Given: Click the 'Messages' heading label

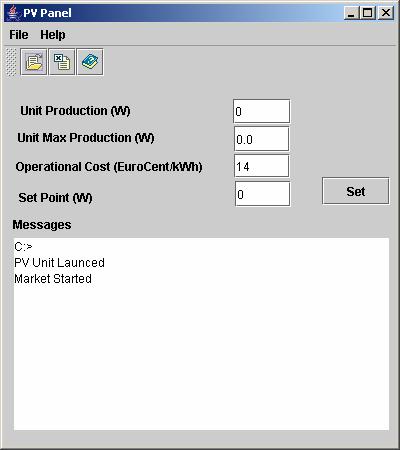Looking at the screenshot, I should tap(42, 225).
